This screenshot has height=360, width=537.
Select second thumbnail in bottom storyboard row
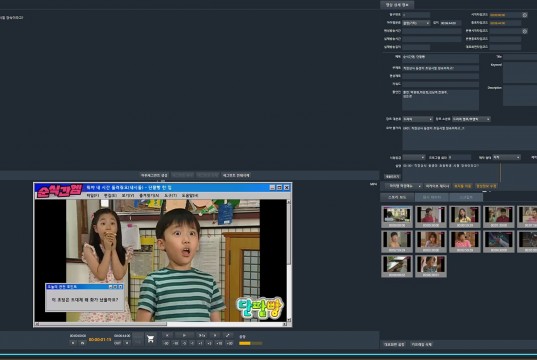point(431,266)
